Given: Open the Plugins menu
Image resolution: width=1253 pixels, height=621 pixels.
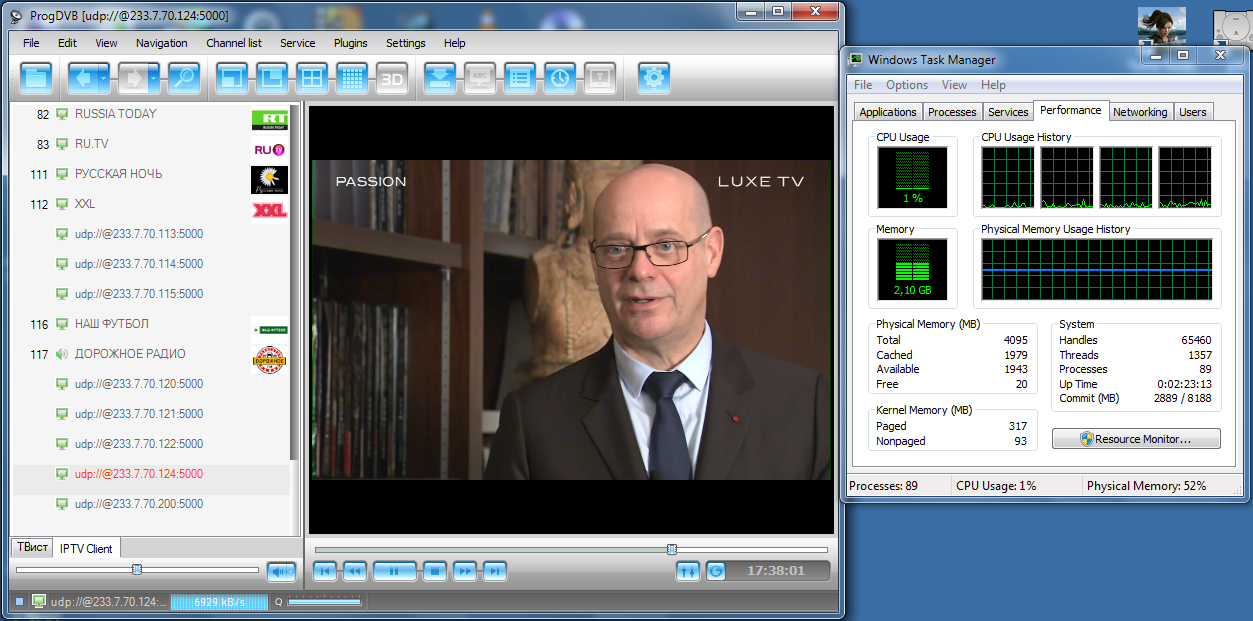Looking at the screenshot, I should pos(350,43).
